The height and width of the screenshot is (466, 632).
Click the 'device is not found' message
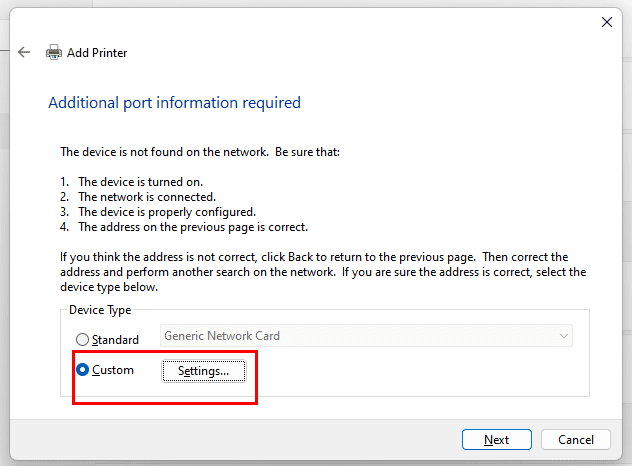pyautogui.click(x=200, y=152)
